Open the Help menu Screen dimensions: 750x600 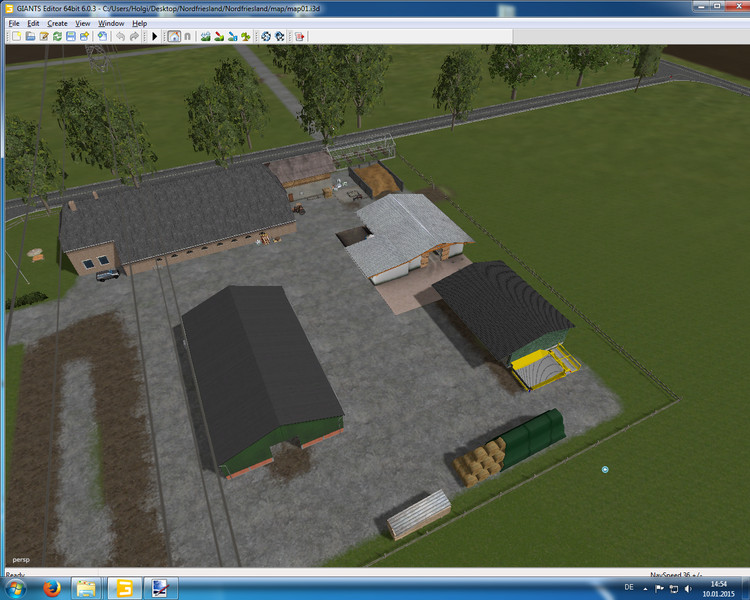tap(139, 23)
